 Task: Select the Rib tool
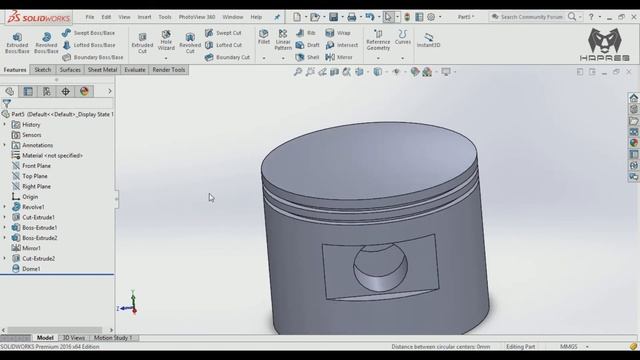tap(306, 33)
